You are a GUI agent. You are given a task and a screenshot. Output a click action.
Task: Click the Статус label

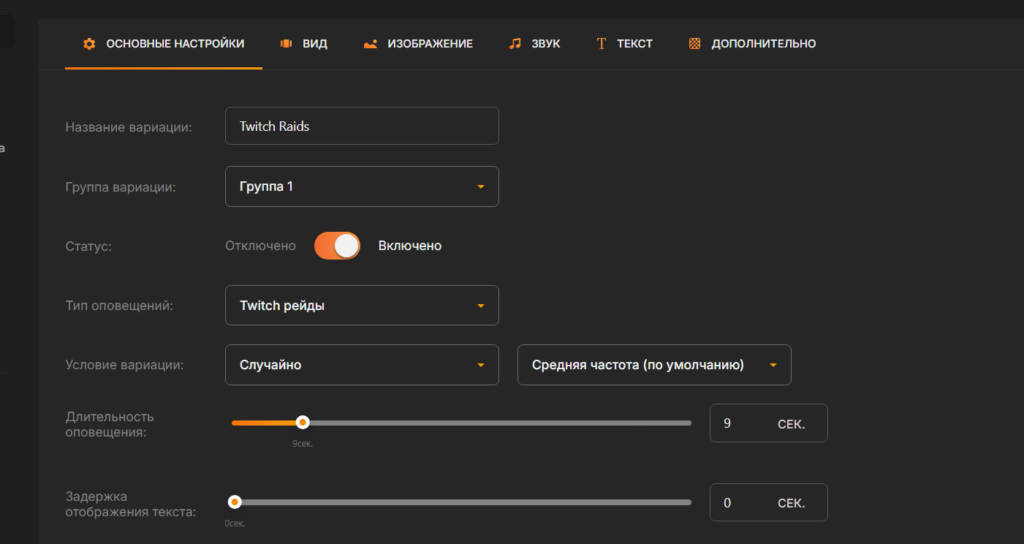click(x=89, y=247)
